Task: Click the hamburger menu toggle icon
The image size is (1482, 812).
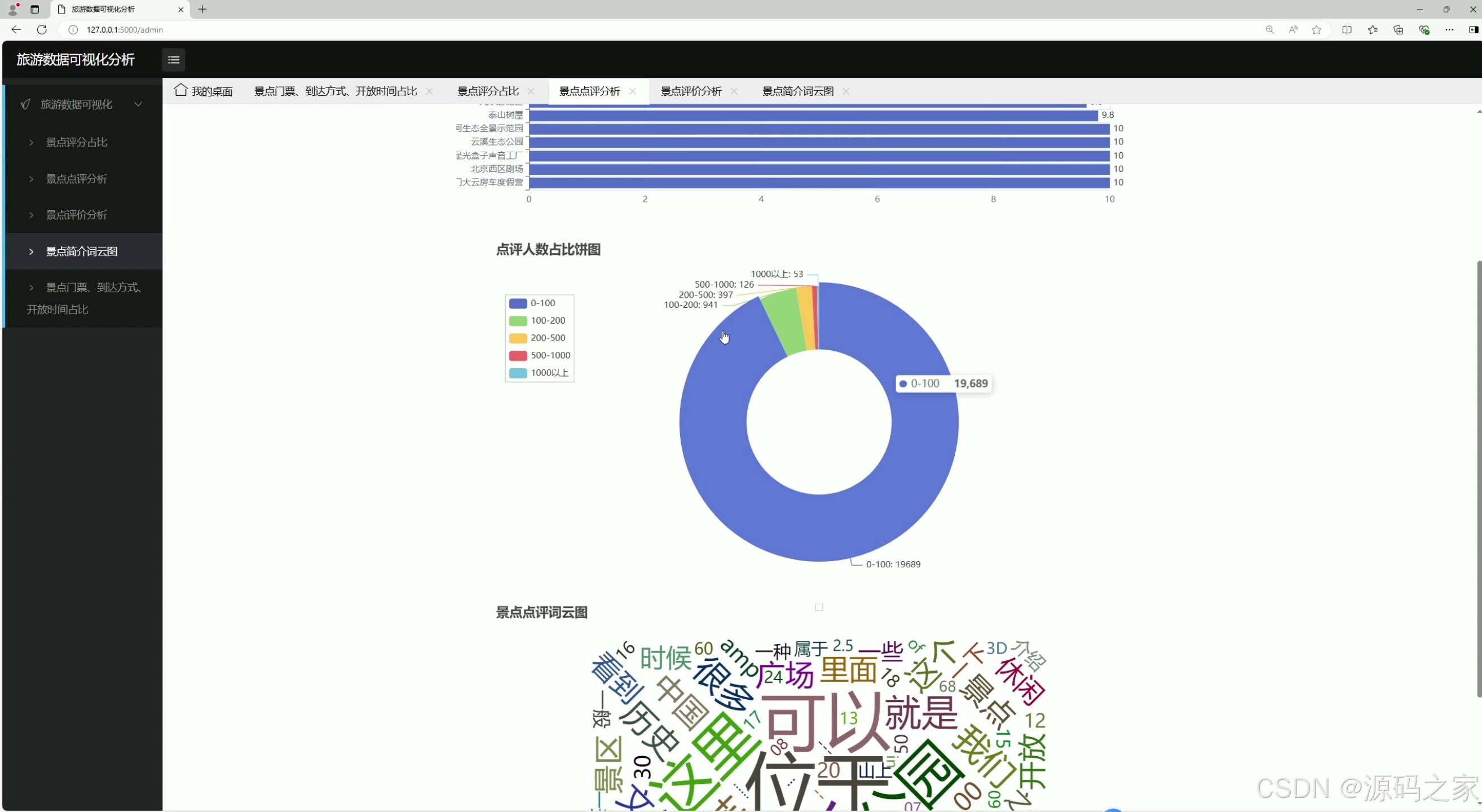Action: 173,60
